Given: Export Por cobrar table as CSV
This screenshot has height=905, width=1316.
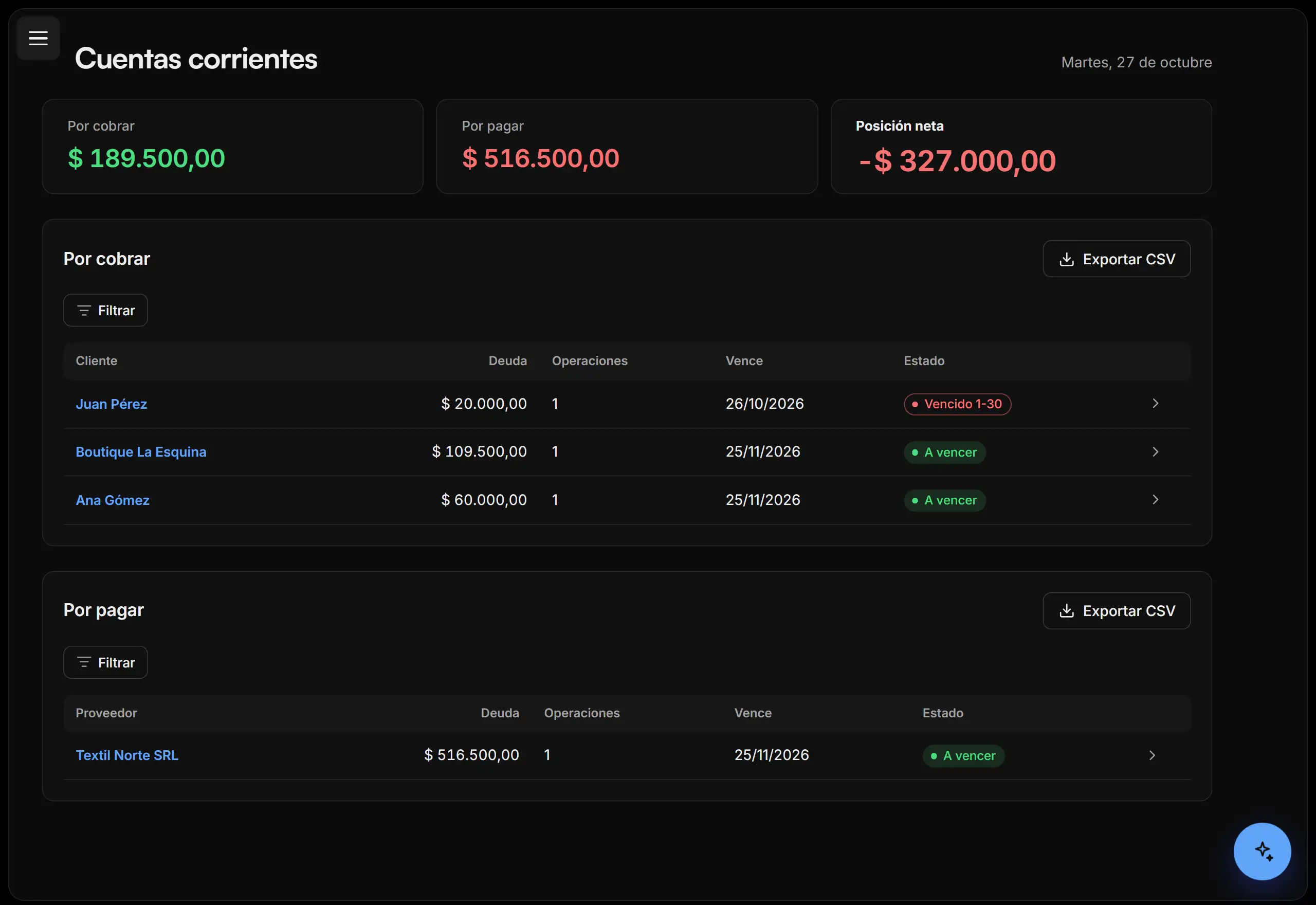Looking at the screenshot, I should click(1117, 259).
